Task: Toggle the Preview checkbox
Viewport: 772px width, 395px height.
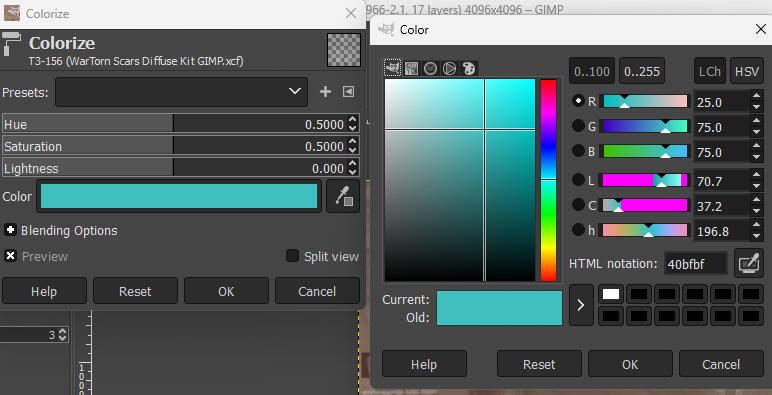Action: [10, 256]
